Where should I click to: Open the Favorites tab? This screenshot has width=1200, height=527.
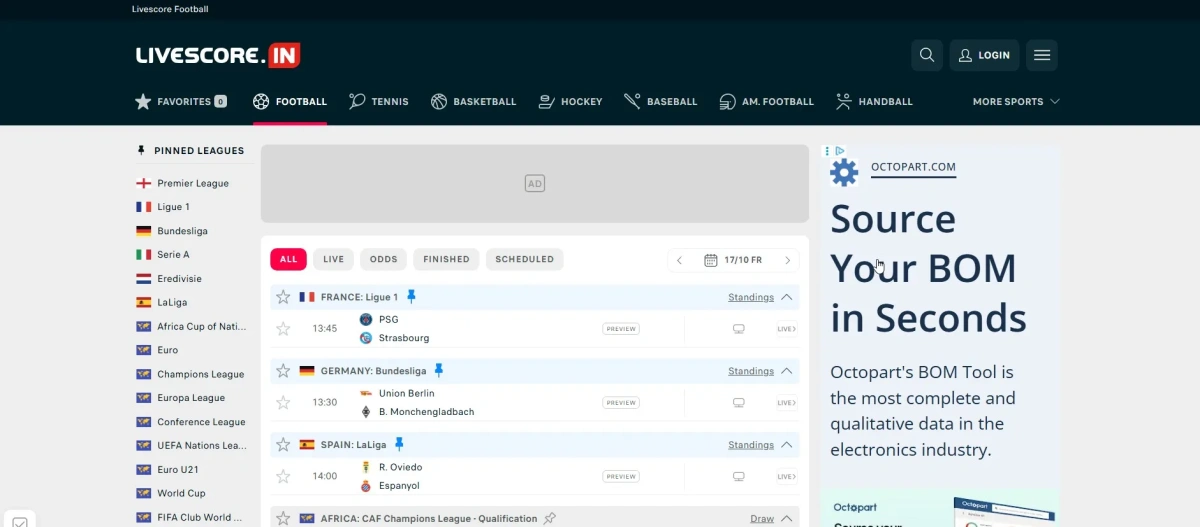point(181,101)
